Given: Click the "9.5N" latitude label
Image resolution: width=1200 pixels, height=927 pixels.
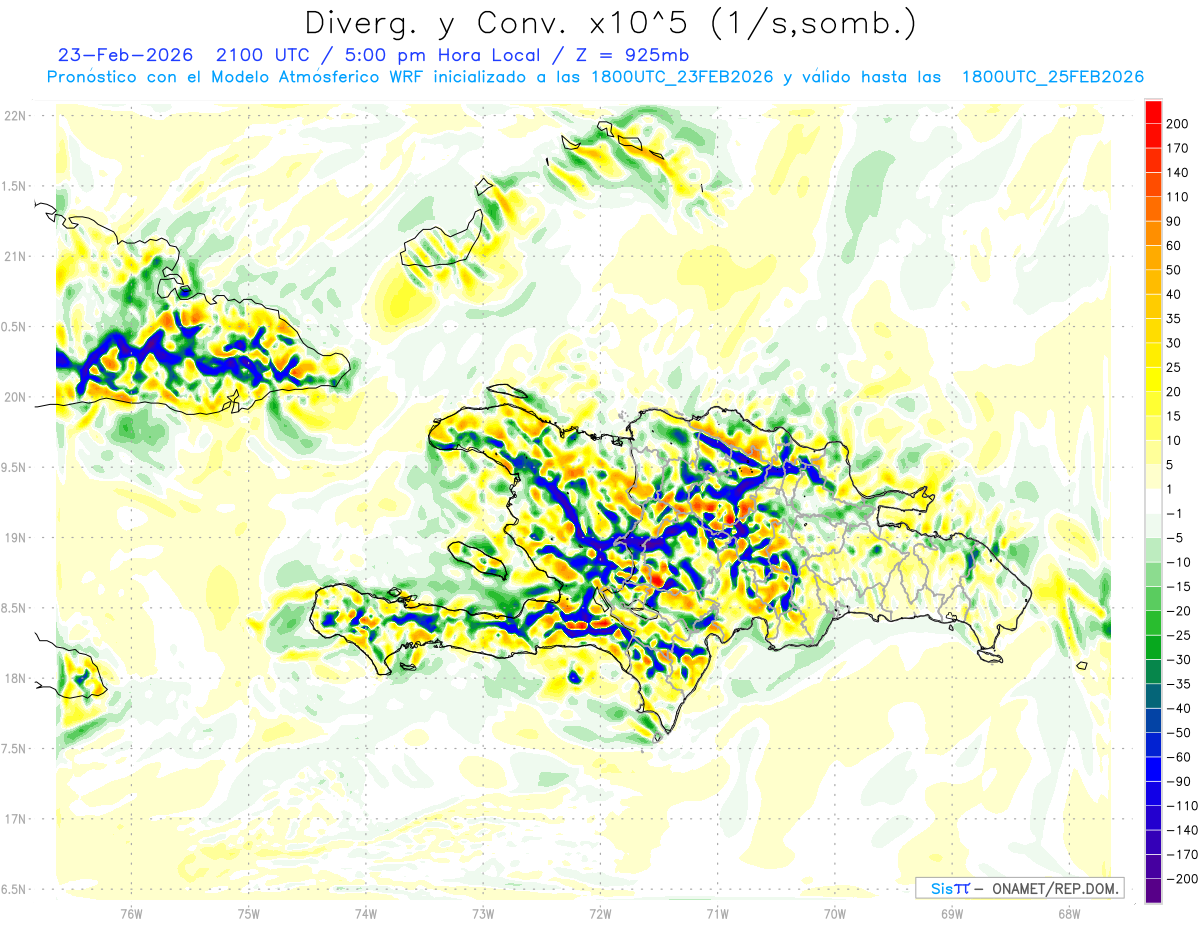Looking at the screenshot, I should click(x=14, y=468).
